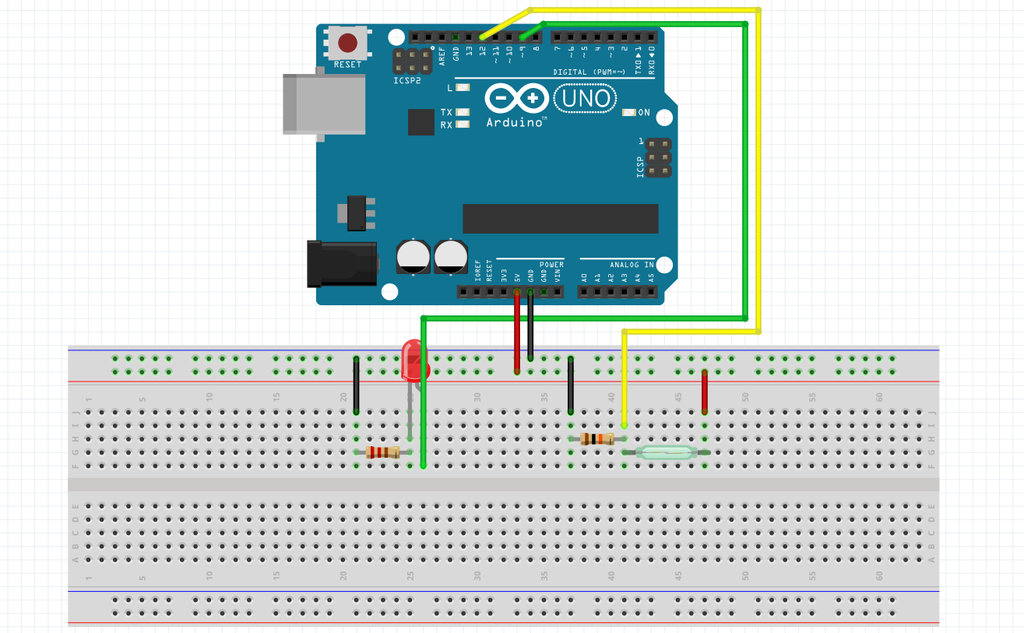Select the resistor next to the LED

383,452
